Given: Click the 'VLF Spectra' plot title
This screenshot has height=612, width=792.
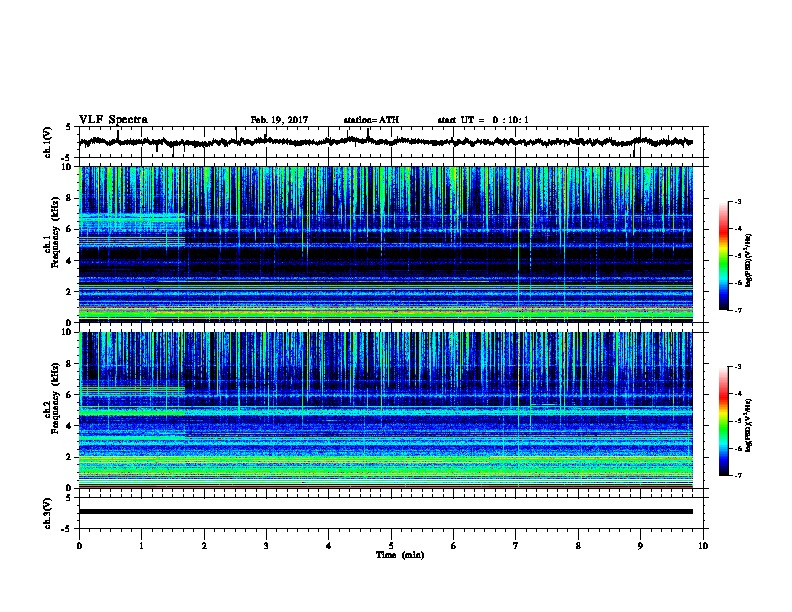Looking at the screenshot, I should click(113, 119).
